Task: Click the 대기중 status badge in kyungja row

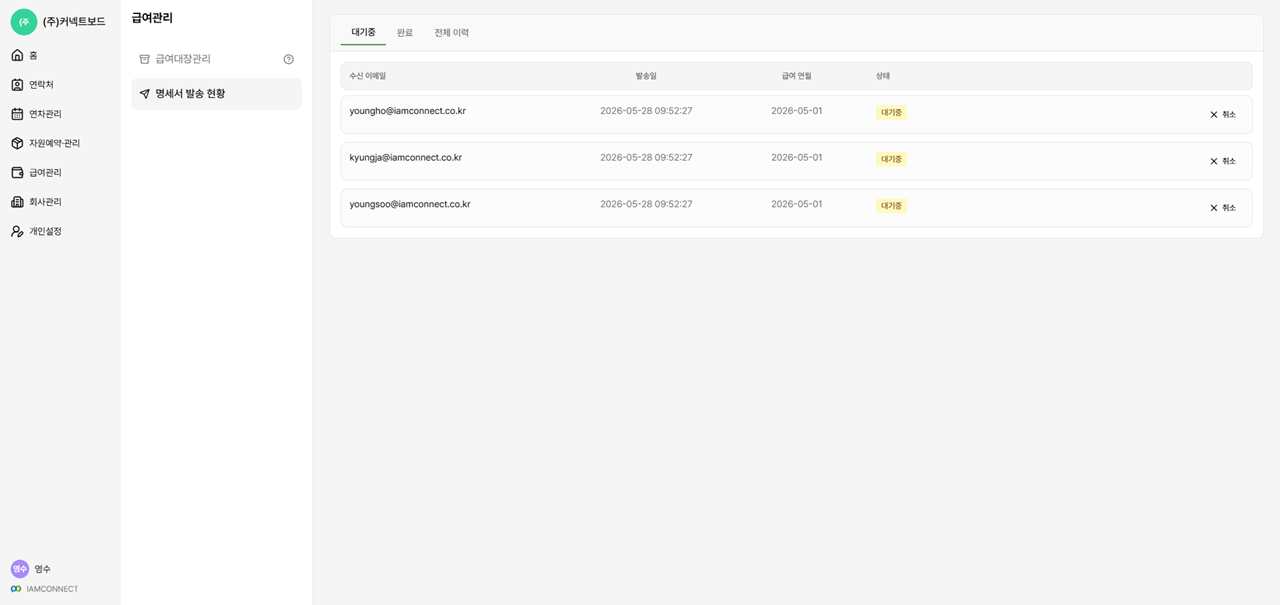Action: point(891,159)
